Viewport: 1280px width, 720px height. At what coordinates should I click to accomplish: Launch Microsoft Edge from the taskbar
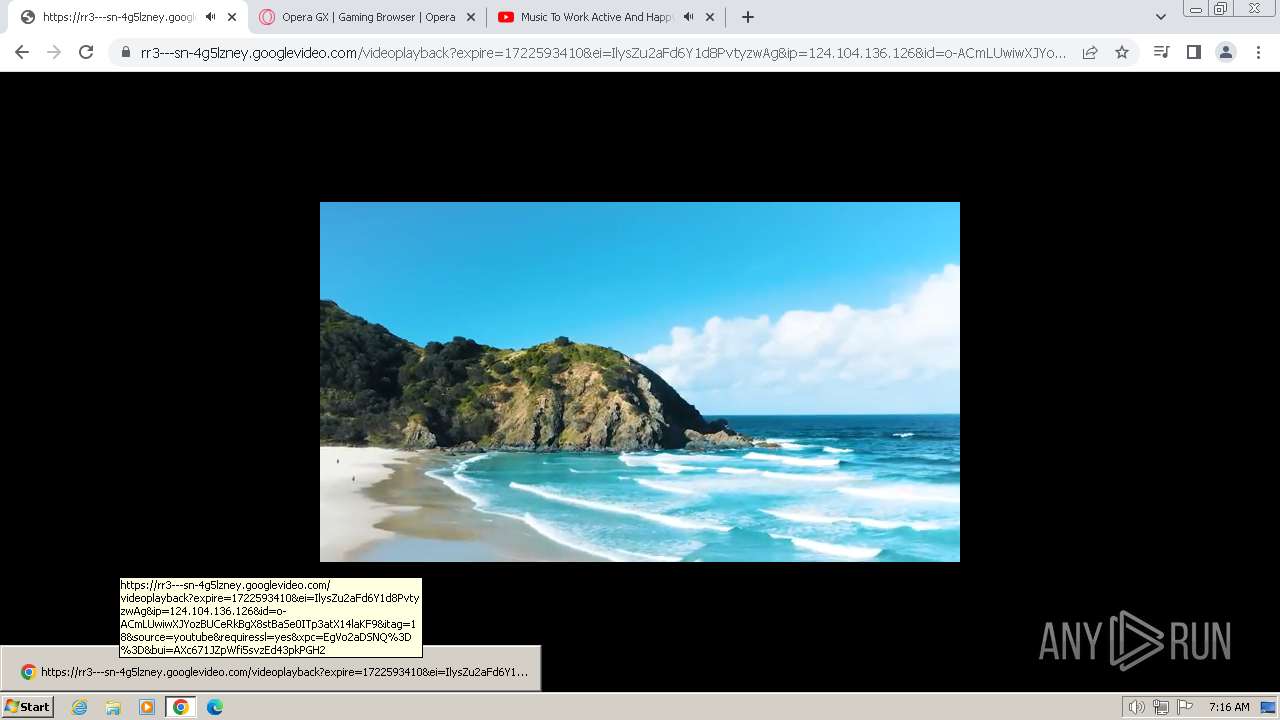pos(214,707)
